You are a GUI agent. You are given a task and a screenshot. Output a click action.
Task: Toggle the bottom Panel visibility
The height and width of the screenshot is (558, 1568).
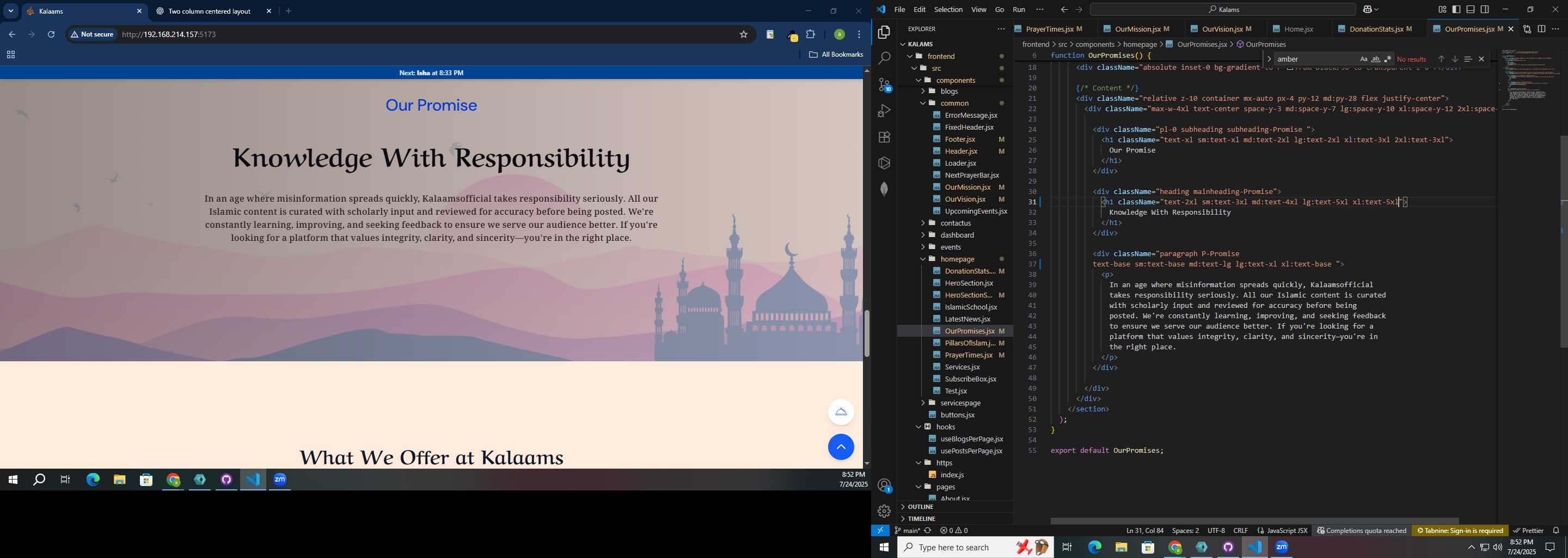pyautogui.click(x=1471, y=10)
